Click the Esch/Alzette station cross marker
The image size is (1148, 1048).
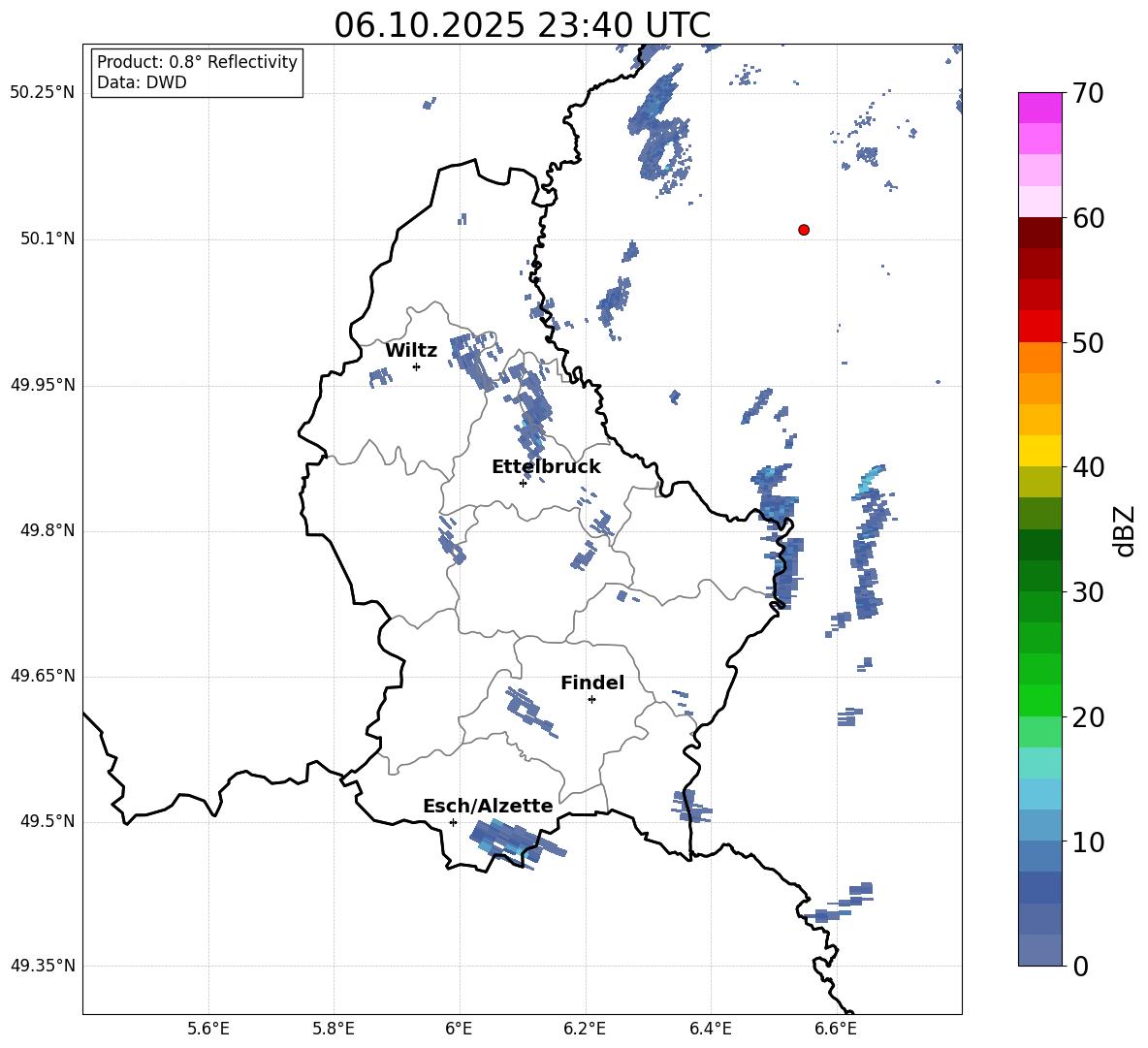pos(453,822)
